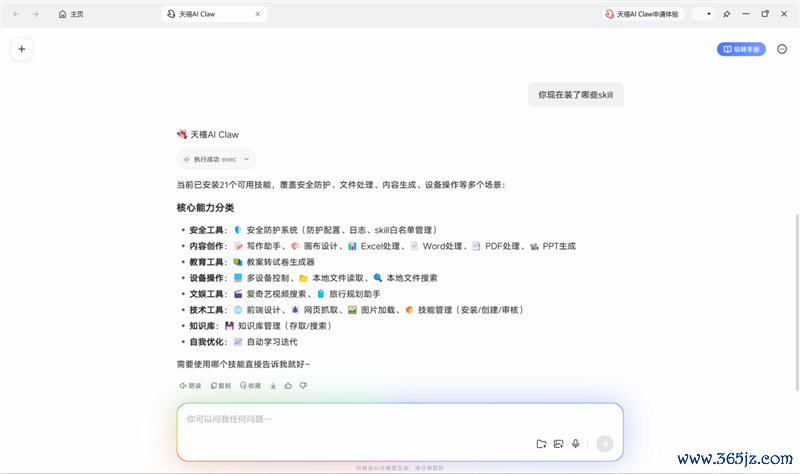
Task: Restore the window size
Action: (765, 14)
